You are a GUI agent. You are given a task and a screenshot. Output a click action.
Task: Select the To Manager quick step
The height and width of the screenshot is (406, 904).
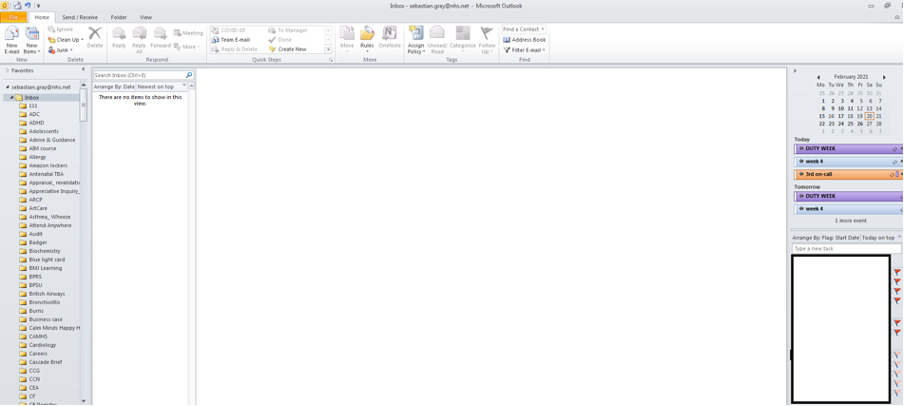click(288, 30)
